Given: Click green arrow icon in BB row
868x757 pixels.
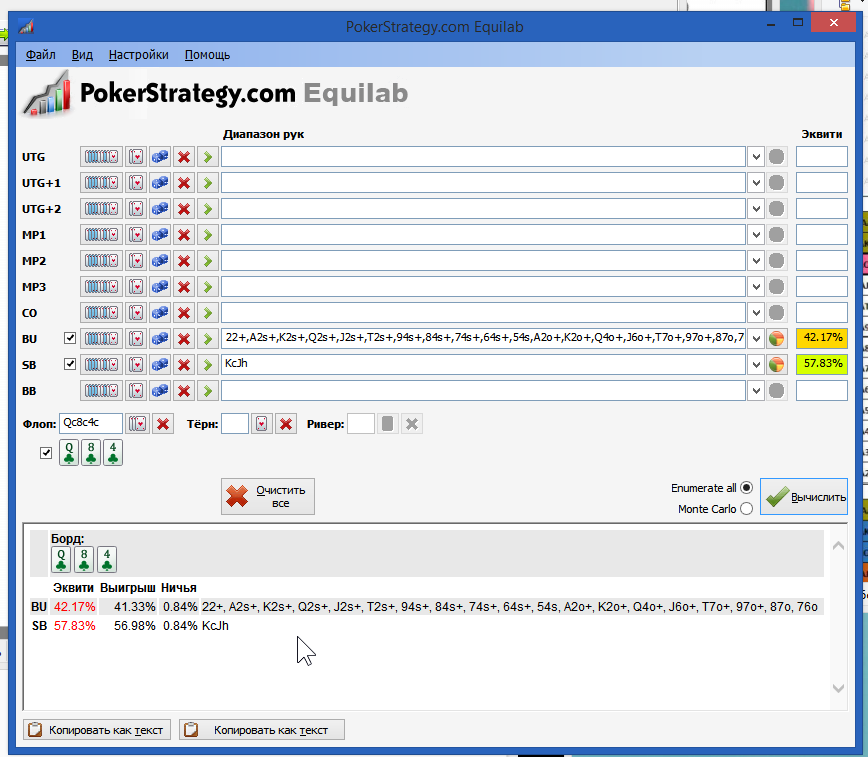Looking at the screenshot, I should point(208,391).
